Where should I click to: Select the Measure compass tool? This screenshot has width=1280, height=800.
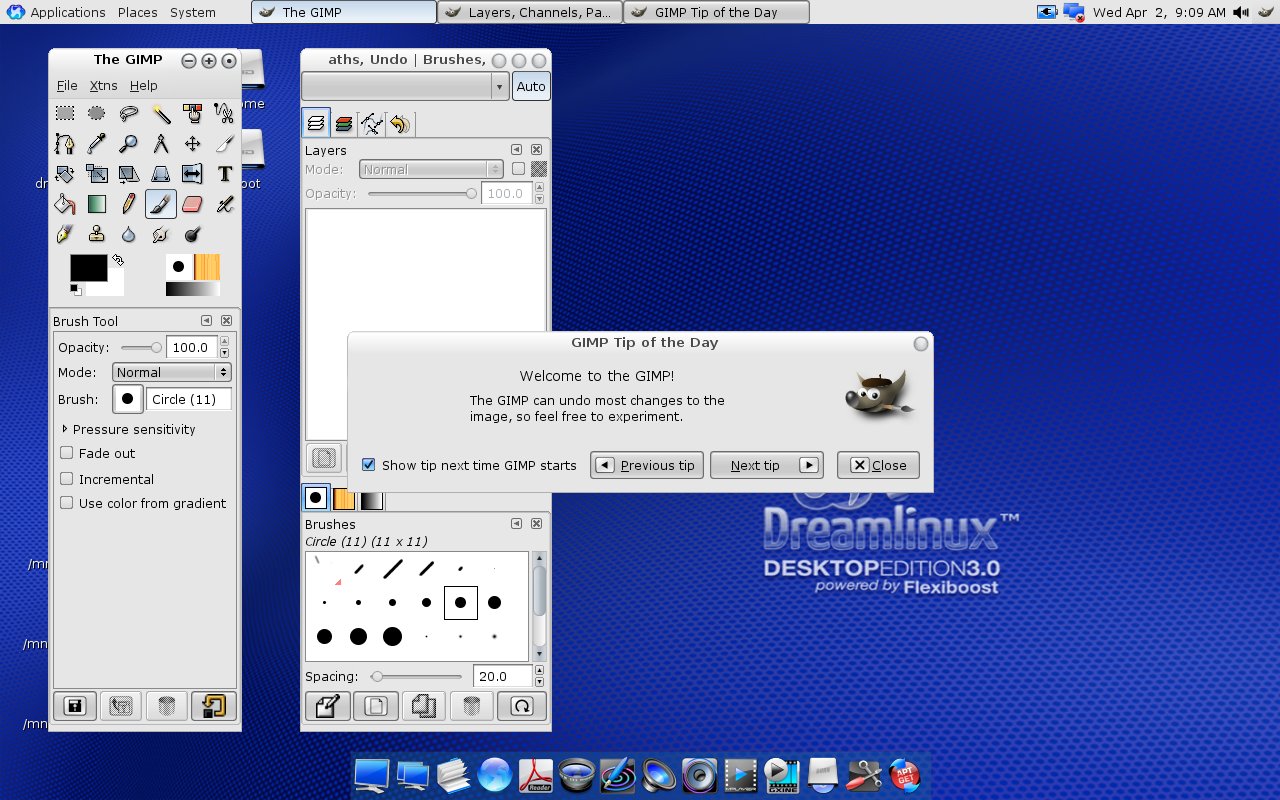click(161, 144)
